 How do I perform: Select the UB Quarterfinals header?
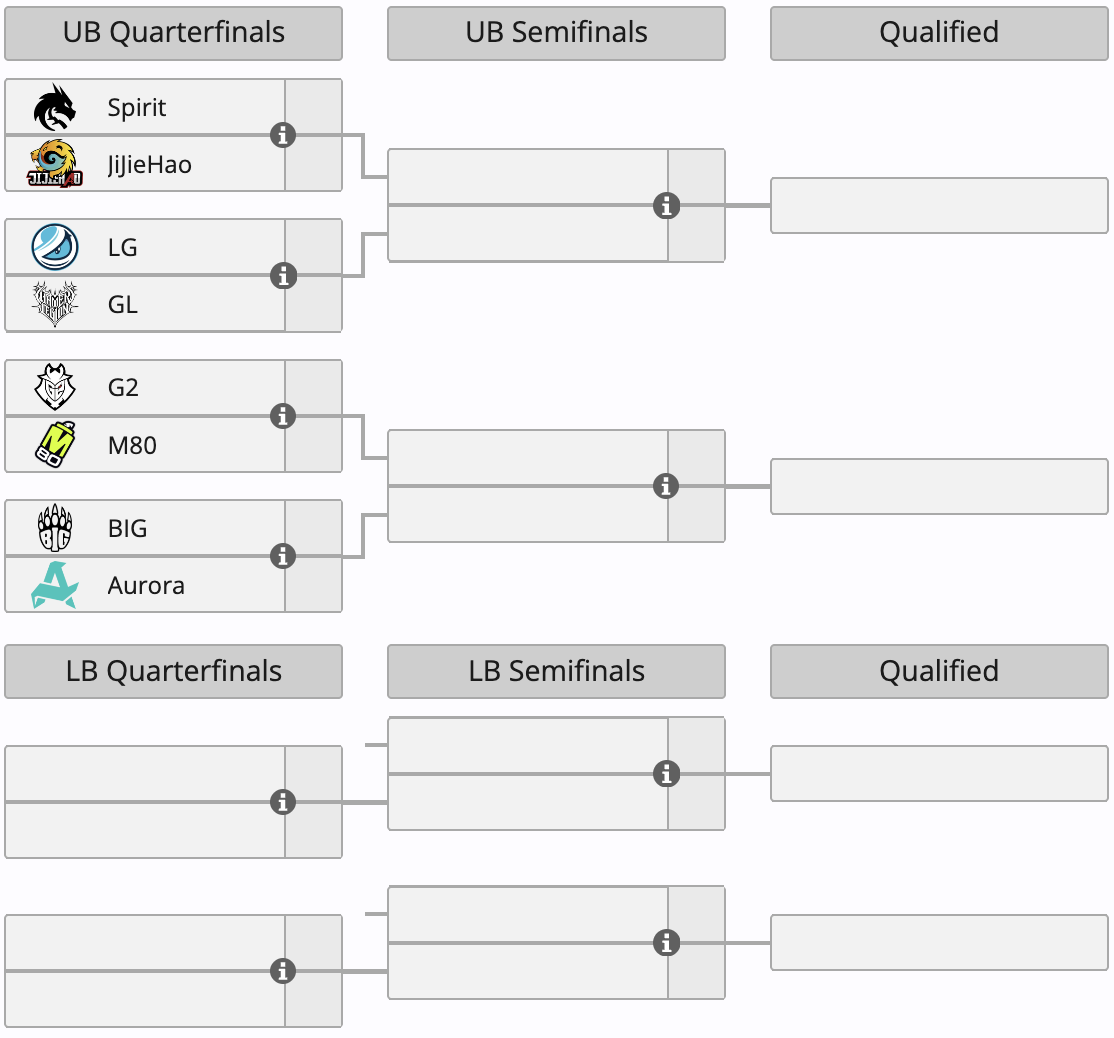pyautogui.click(x=173, y=33)
